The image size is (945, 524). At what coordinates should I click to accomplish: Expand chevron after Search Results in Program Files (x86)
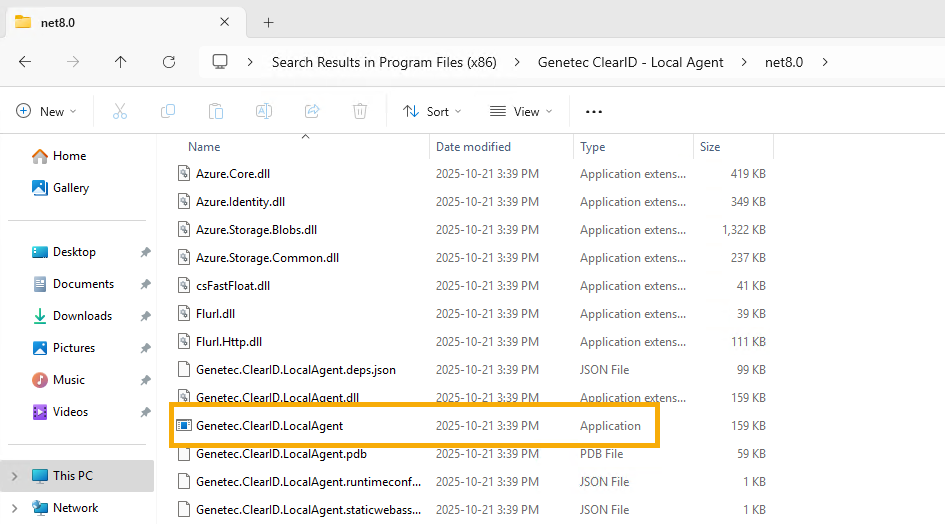[x=516, y=62]
